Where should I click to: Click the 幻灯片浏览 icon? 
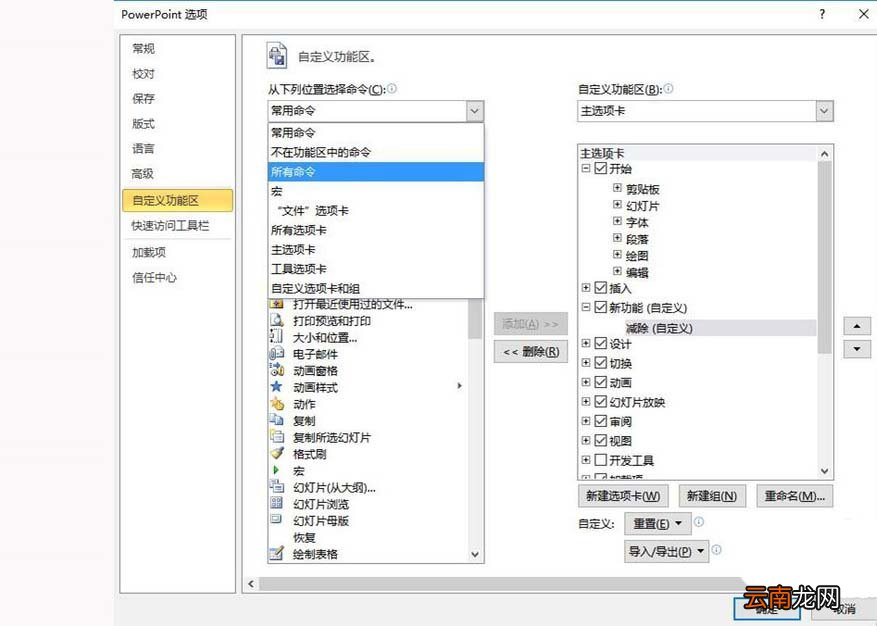click(276, 503)
